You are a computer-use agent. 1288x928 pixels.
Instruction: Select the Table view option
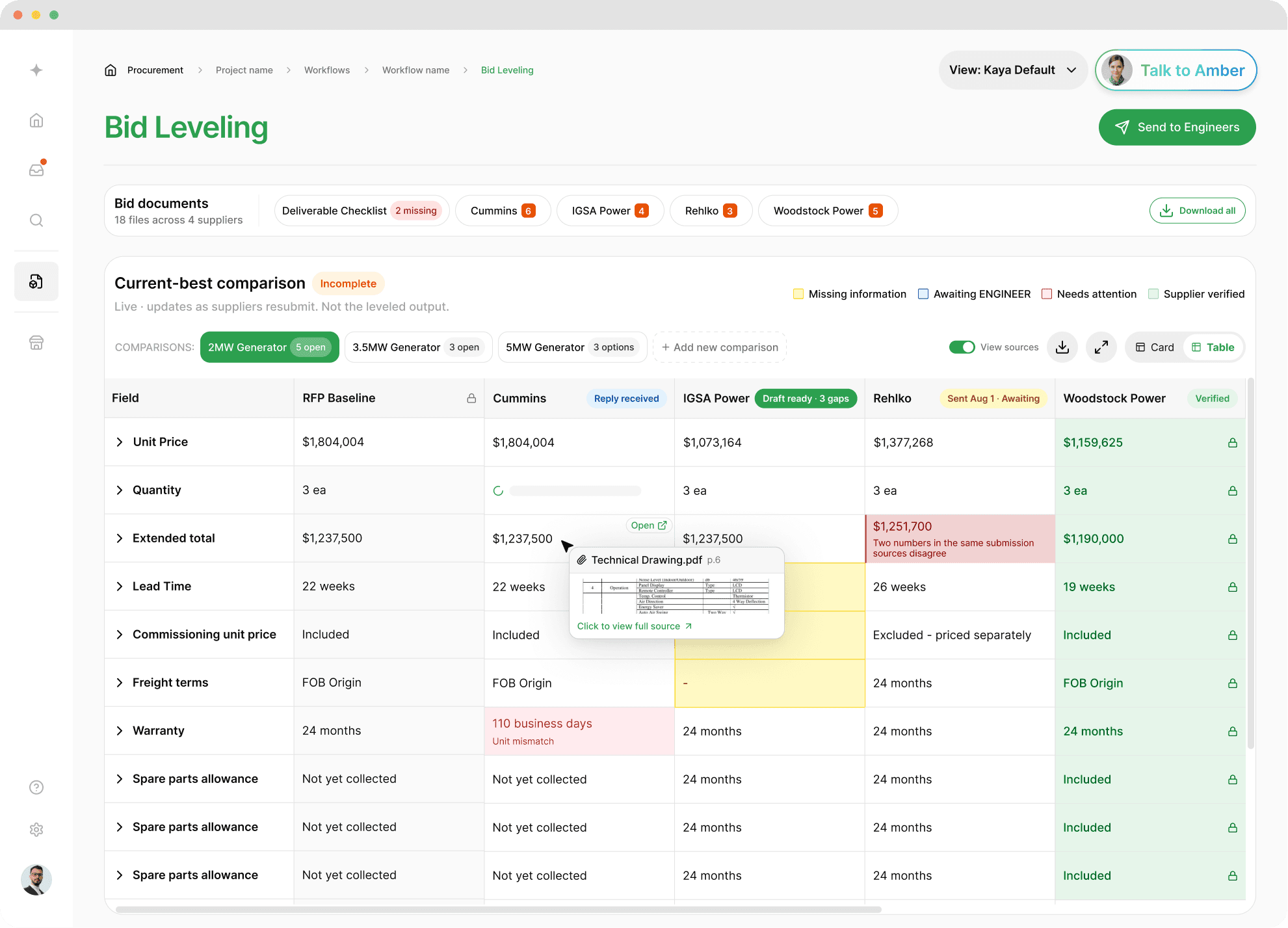1213,347
